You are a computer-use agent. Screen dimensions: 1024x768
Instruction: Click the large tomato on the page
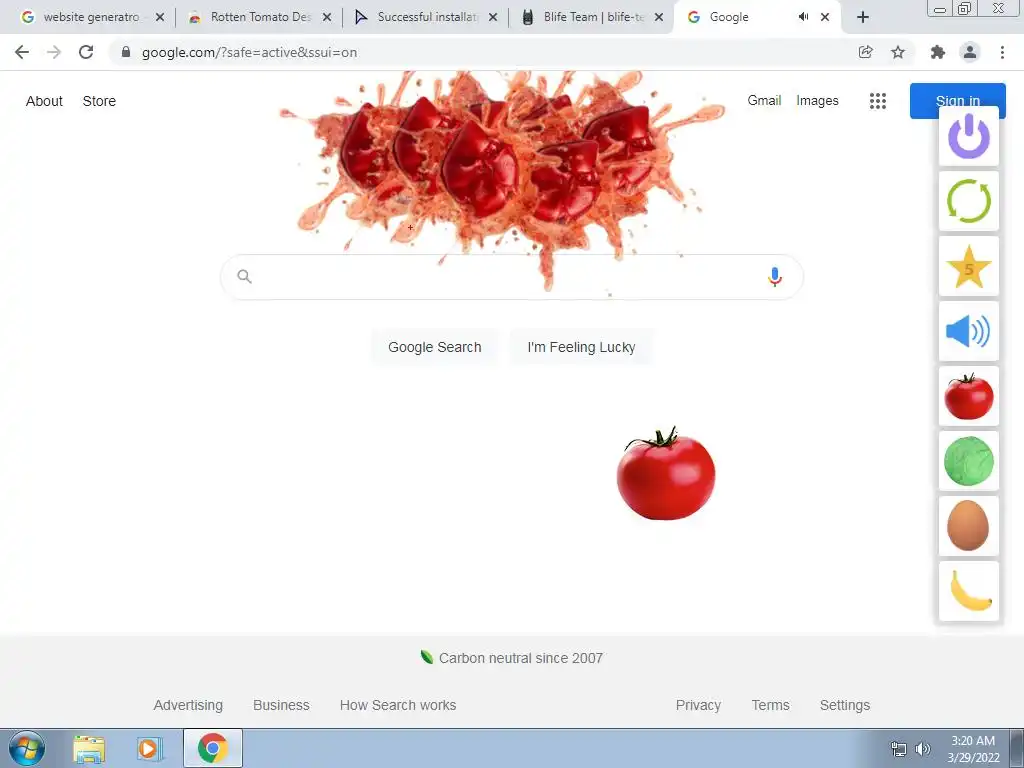(665, 475)
